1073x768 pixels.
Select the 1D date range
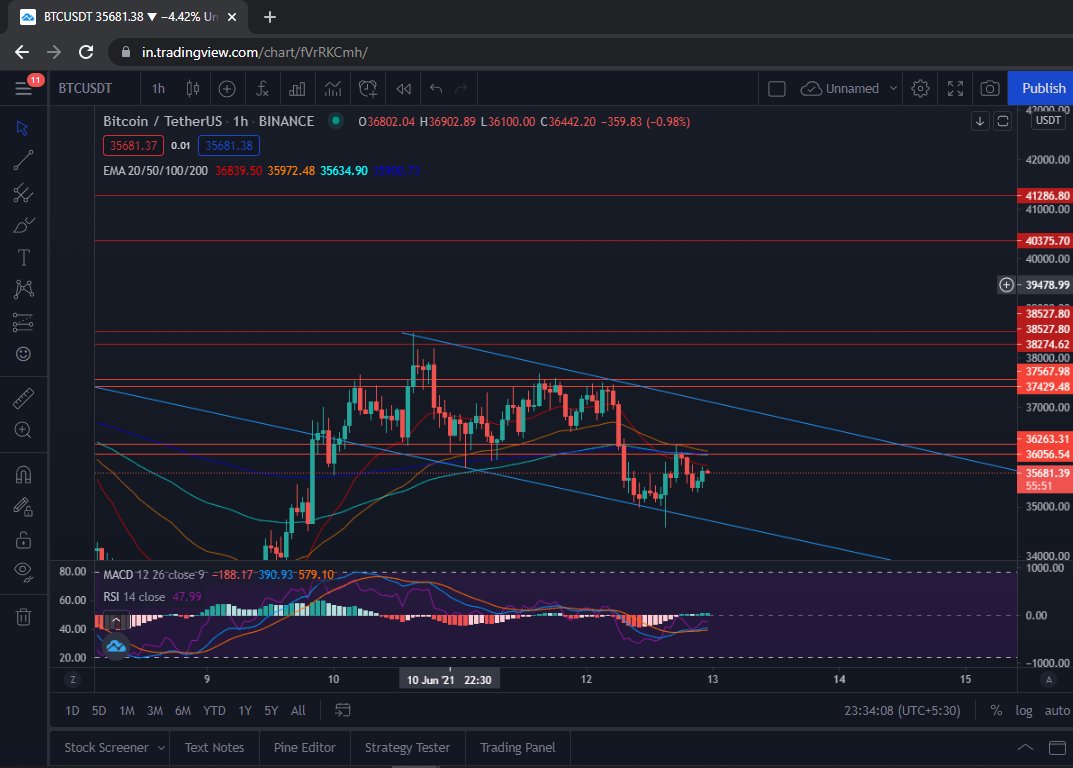[x=72, y=711]
